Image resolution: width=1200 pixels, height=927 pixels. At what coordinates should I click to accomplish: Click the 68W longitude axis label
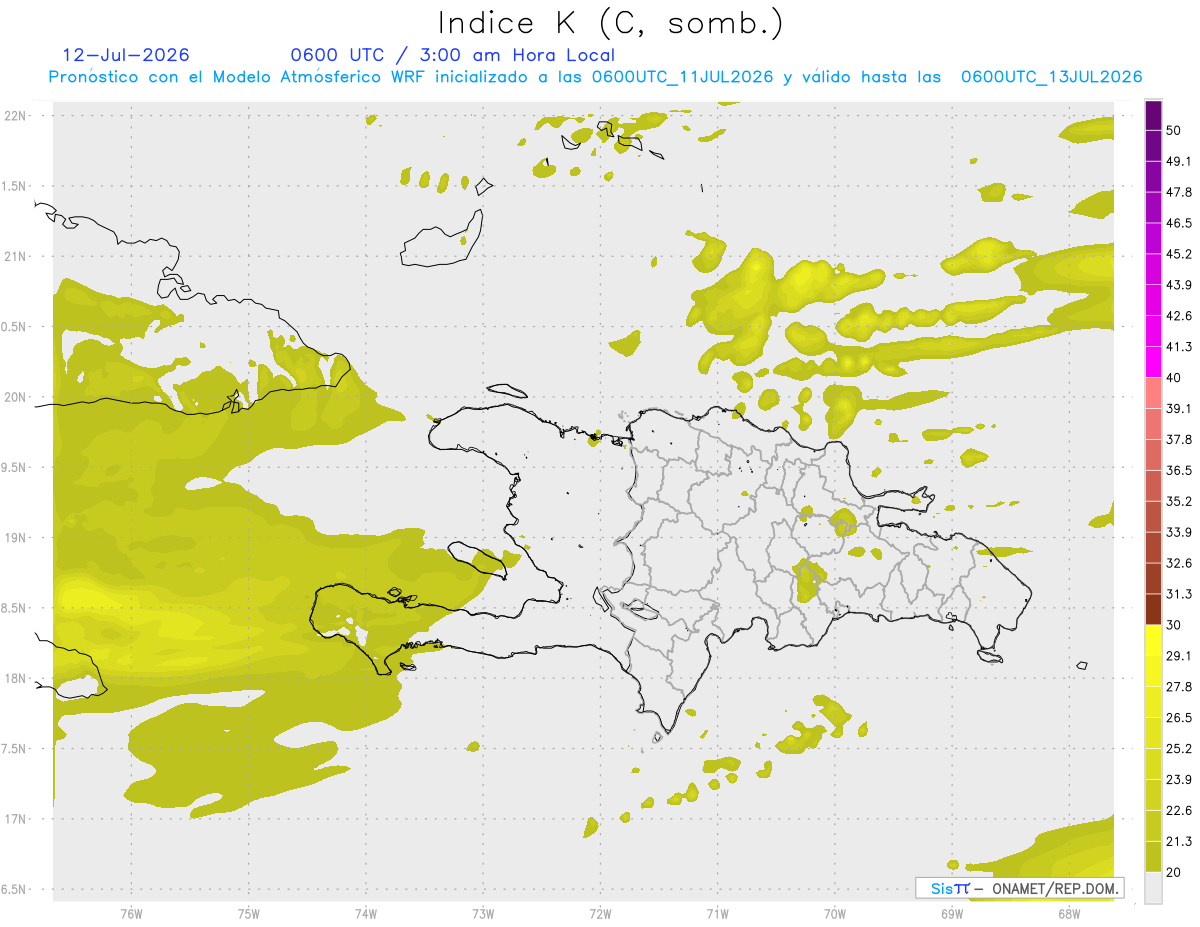(1069, 913)
